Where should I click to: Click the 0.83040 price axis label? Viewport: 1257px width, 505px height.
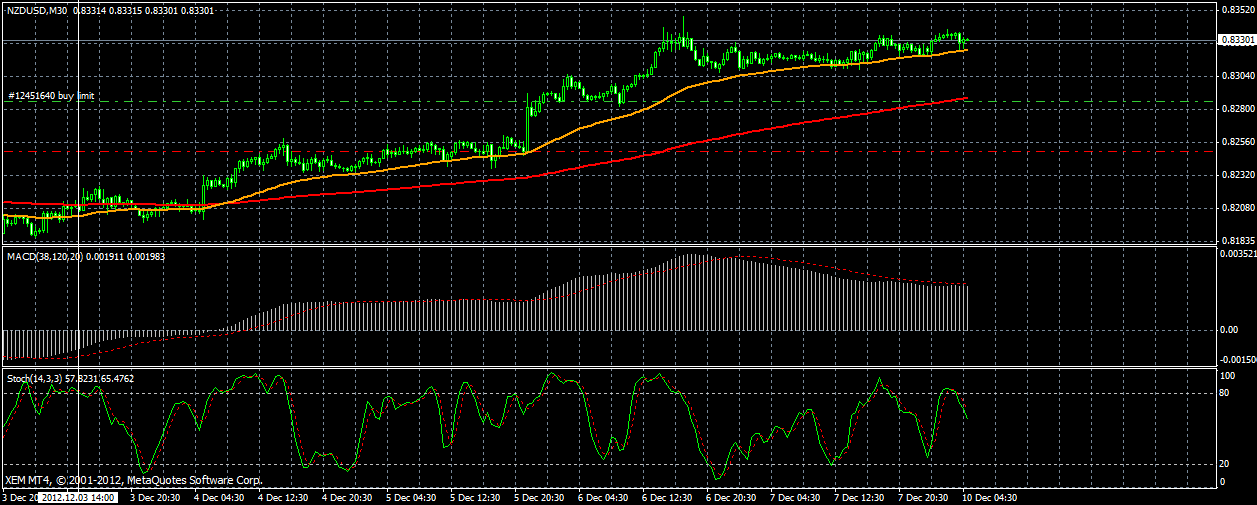click(x=1236, y=76)
